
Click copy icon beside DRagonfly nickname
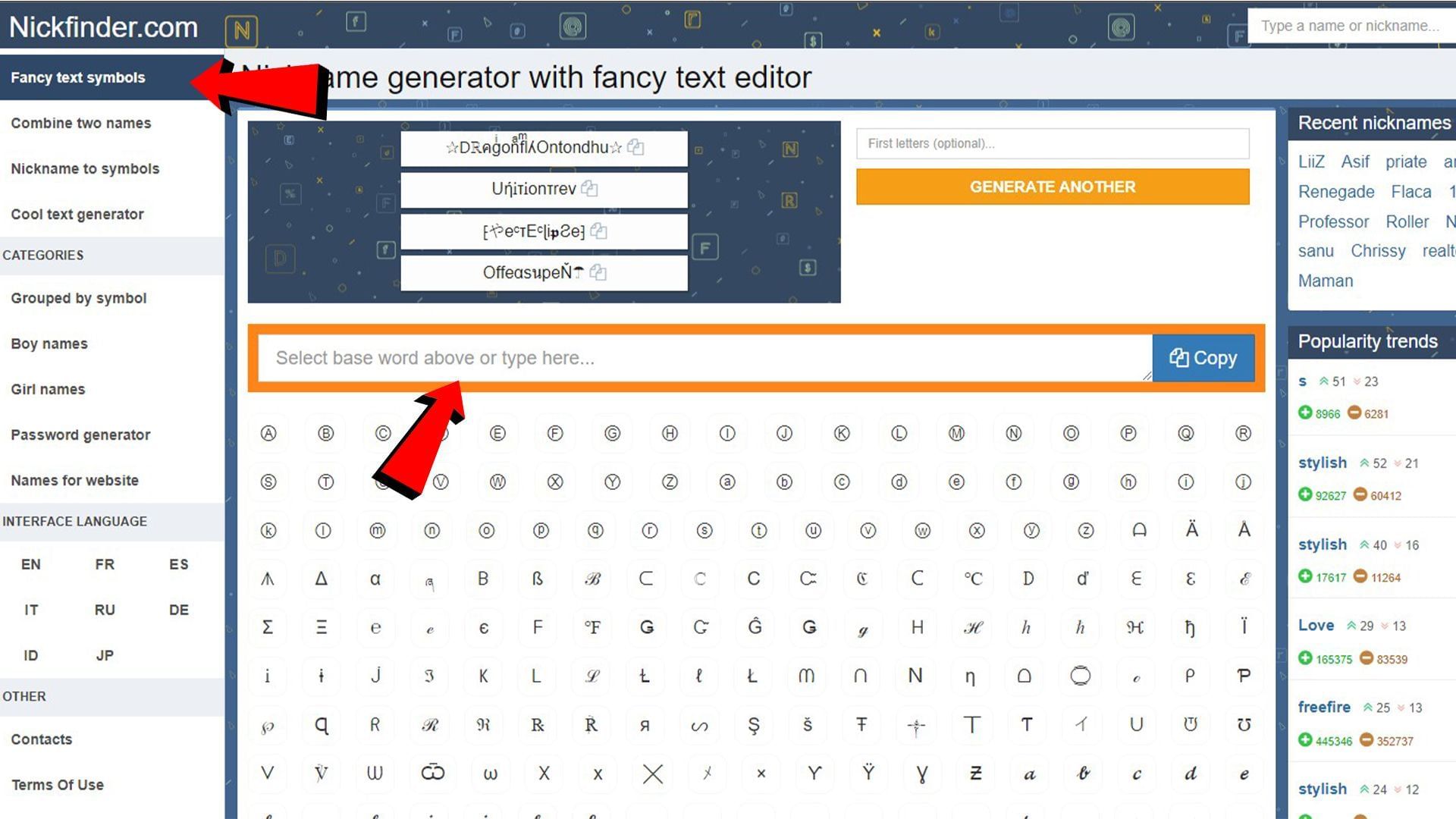pyautogui.click(x=635, y=147)
